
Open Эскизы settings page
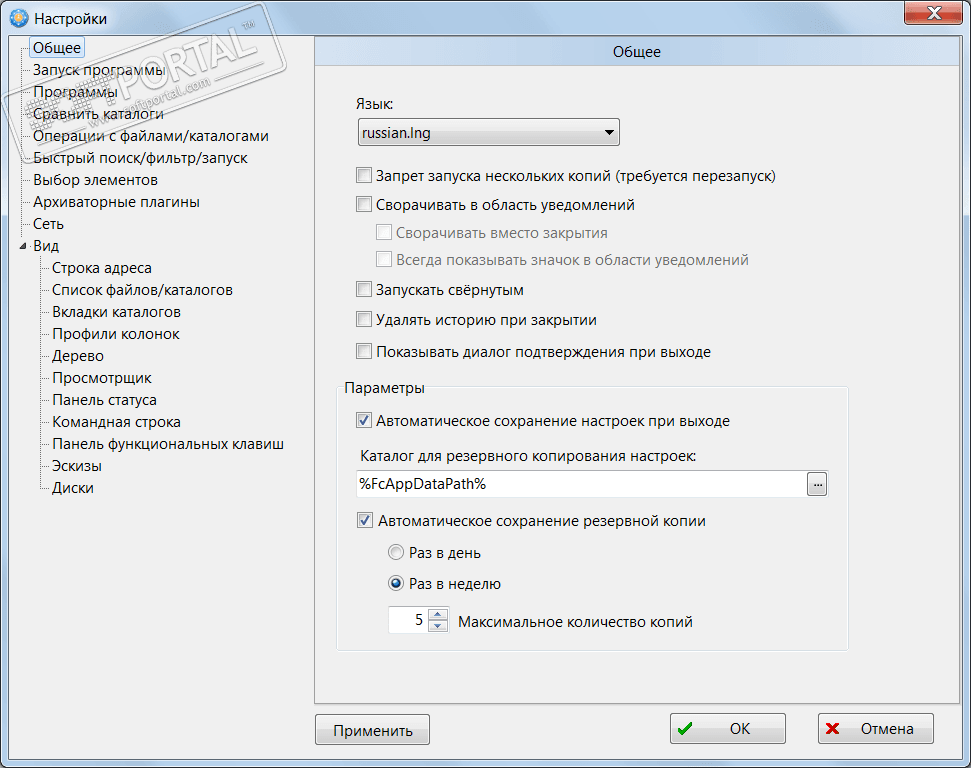pos(77,466)
